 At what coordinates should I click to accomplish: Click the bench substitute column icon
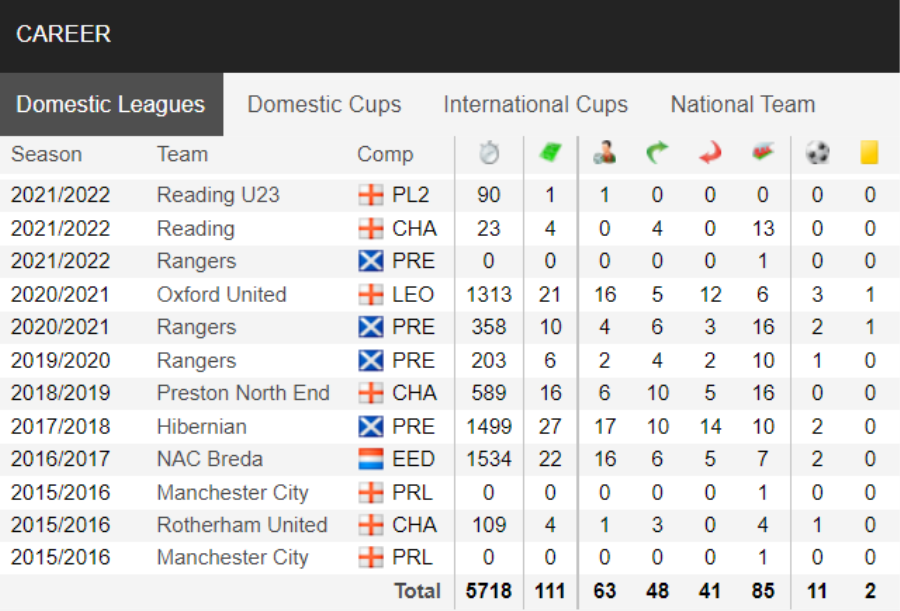[x=763, y=153]
